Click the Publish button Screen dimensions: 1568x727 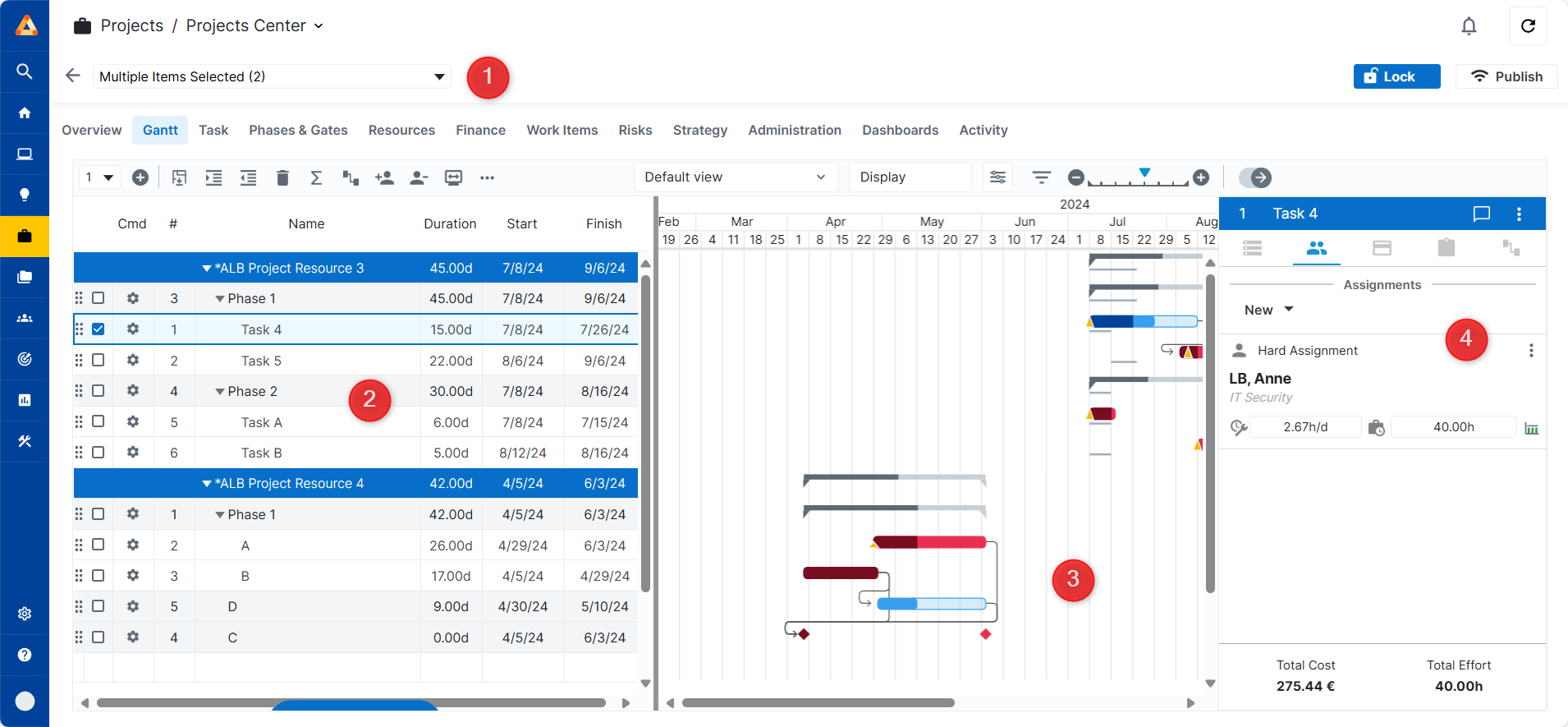coord(1506,76)
